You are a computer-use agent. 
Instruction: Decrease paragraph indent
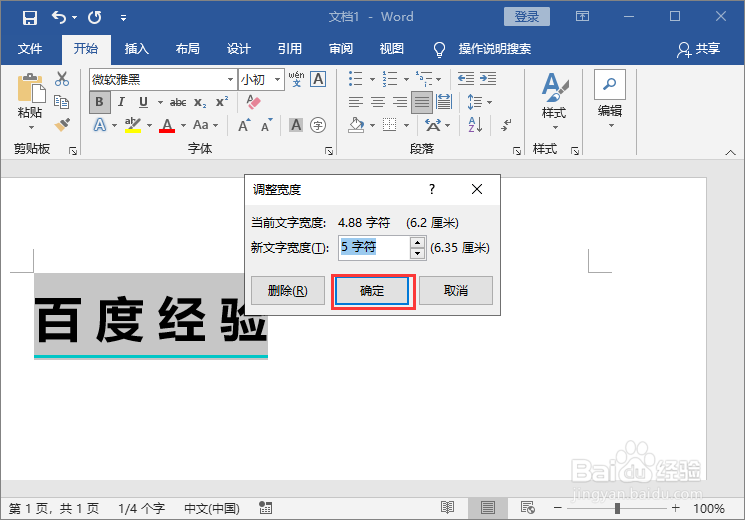(x=466, y=79)
